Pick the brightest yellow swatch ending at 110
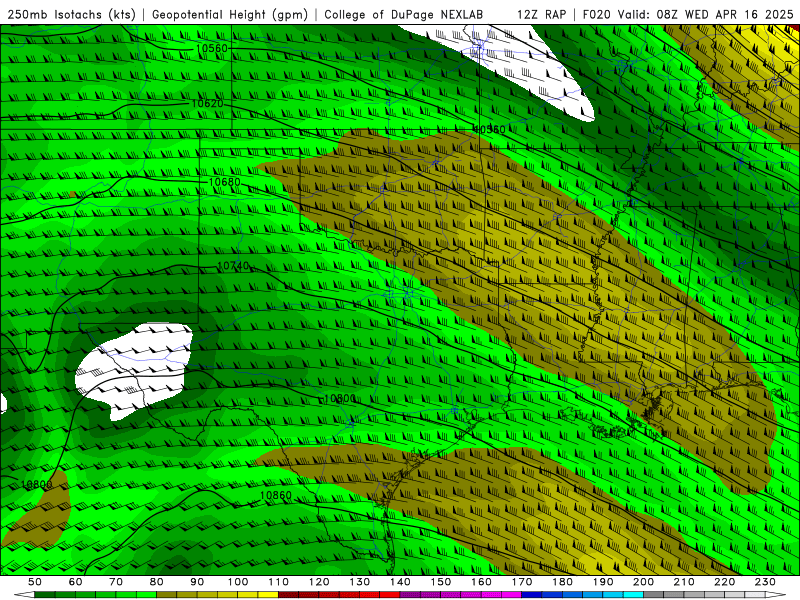Image resolution: width=800 pixels, height=600 pixels. point(268,594)
